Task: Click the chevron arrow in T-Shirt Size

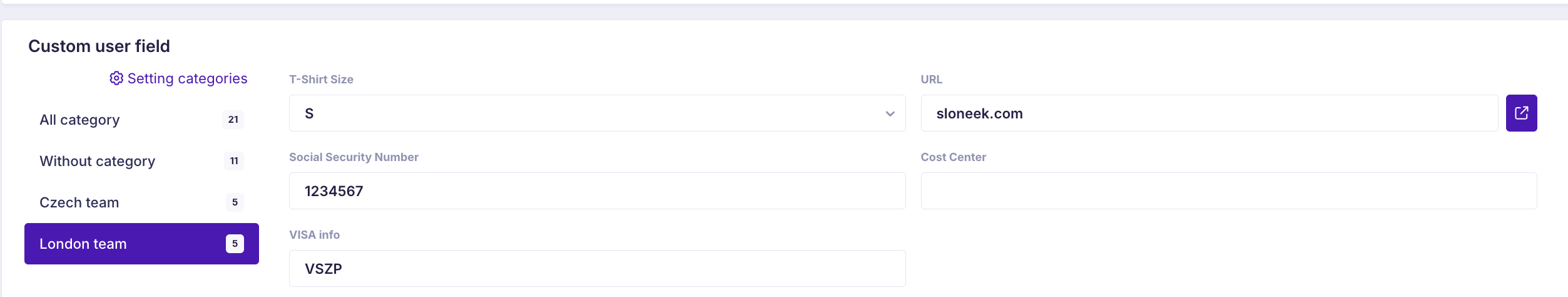Action: (890, 113)
